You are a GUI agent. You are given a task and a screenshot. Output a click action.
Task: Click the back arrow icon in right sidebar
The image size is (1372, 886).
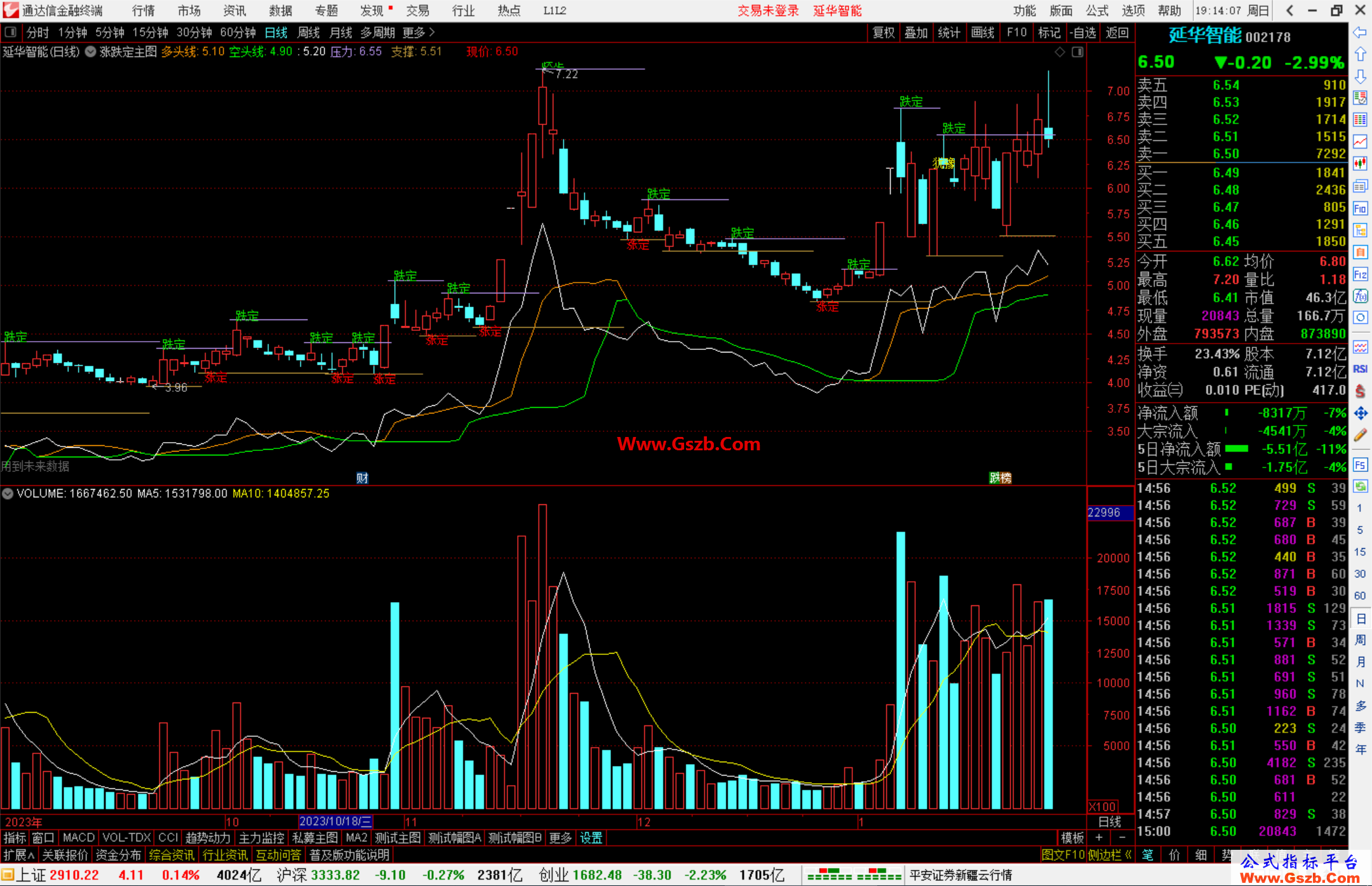(x=1360, y=32)
